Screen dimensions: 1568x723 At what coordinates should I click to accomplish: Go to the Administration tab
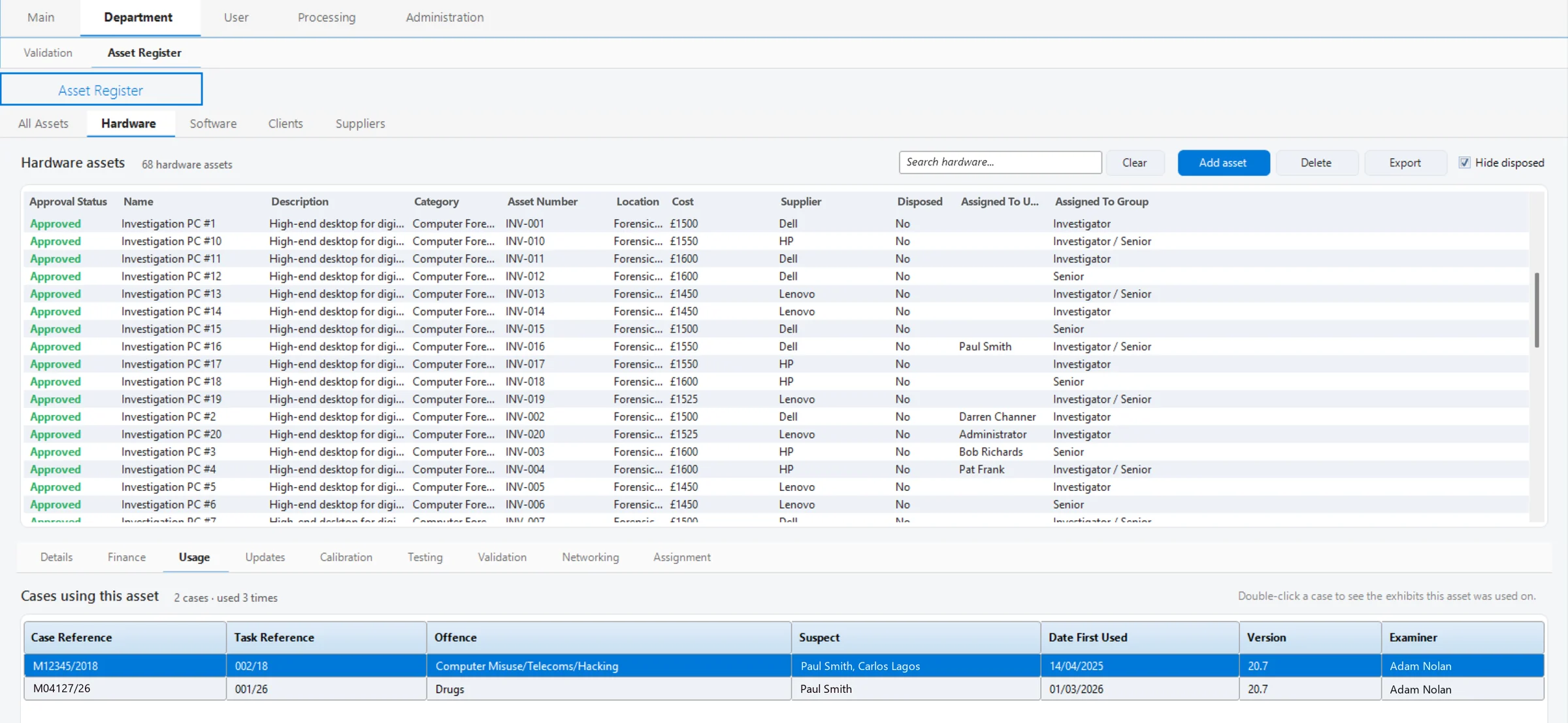click(x=444, y=18)
